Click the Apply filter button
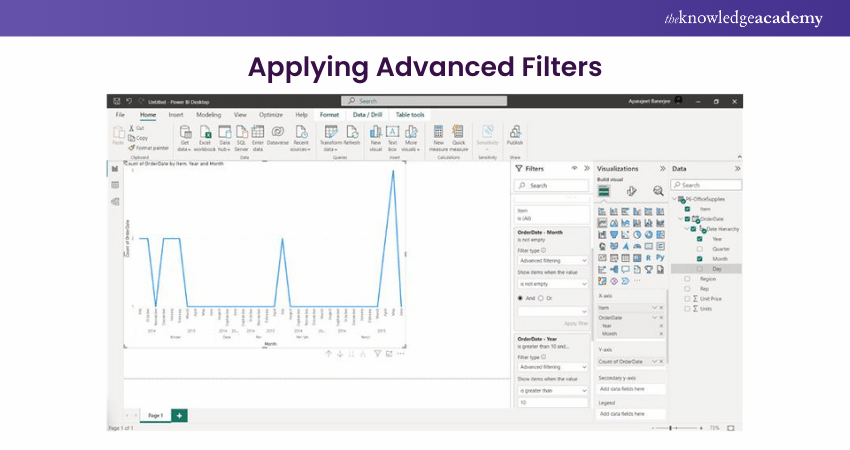The height and width of the screenshot is (450, 850). coord(576,323)
